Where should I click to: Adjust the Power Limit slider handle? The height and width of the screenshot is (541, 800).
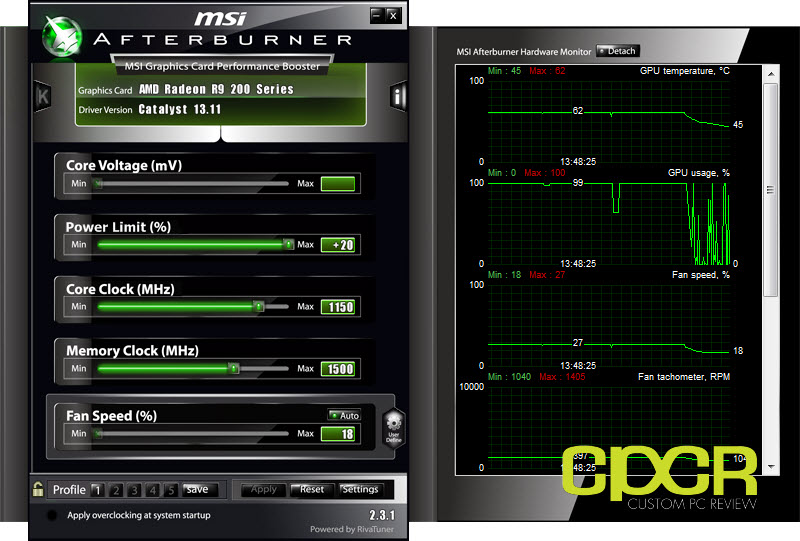[288, 245]
